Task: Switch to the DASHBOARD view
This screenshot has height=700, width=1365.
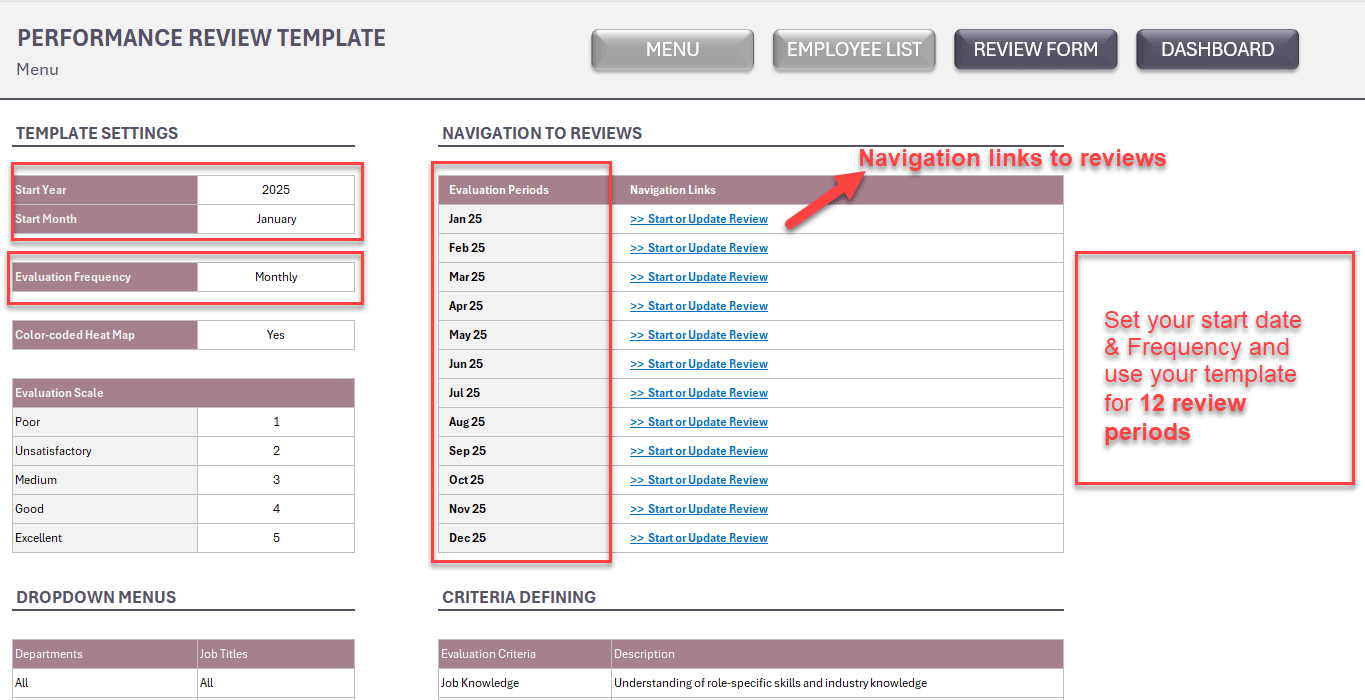Action: coord(1217,49)
